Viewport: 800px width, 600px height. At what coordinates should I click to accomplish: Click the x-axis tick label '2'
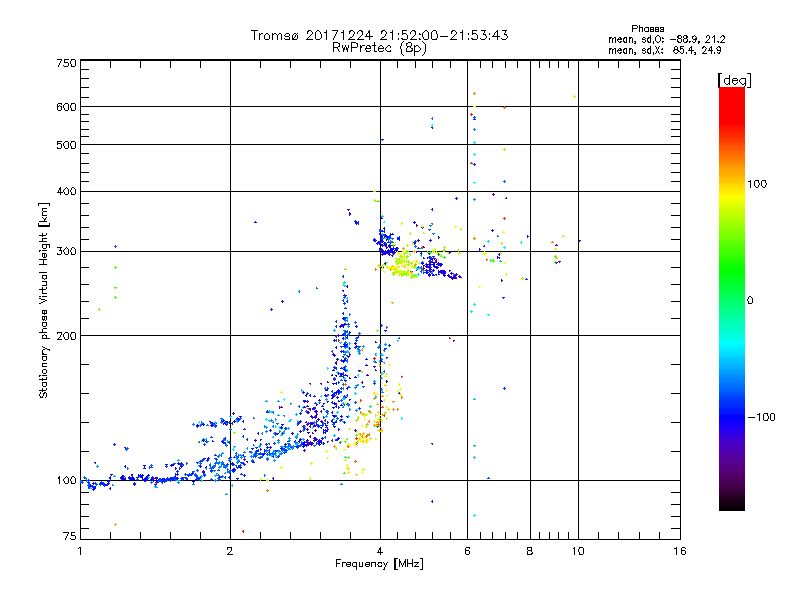coord(230,551)
